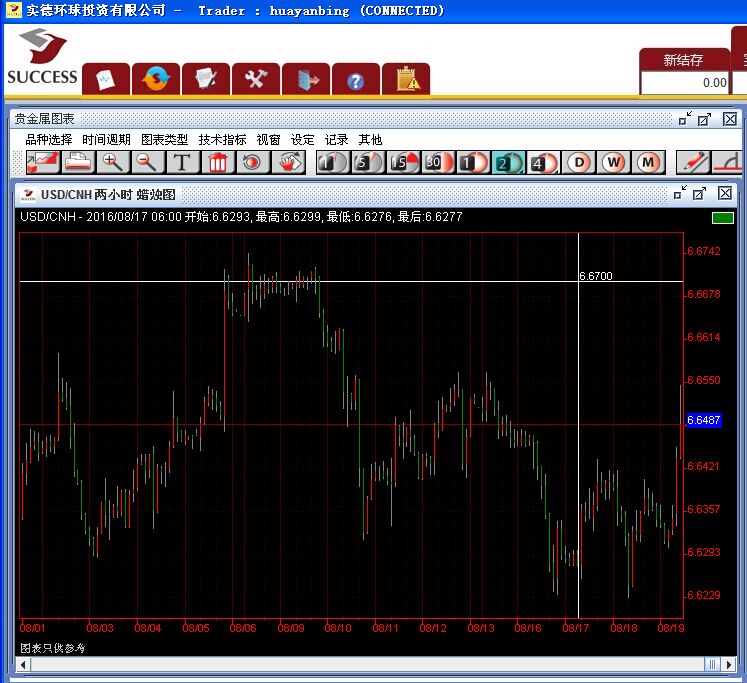Maximize the USD/CNH chart window
The height and width of the screenshot is (683, 747).
point(699,193)
